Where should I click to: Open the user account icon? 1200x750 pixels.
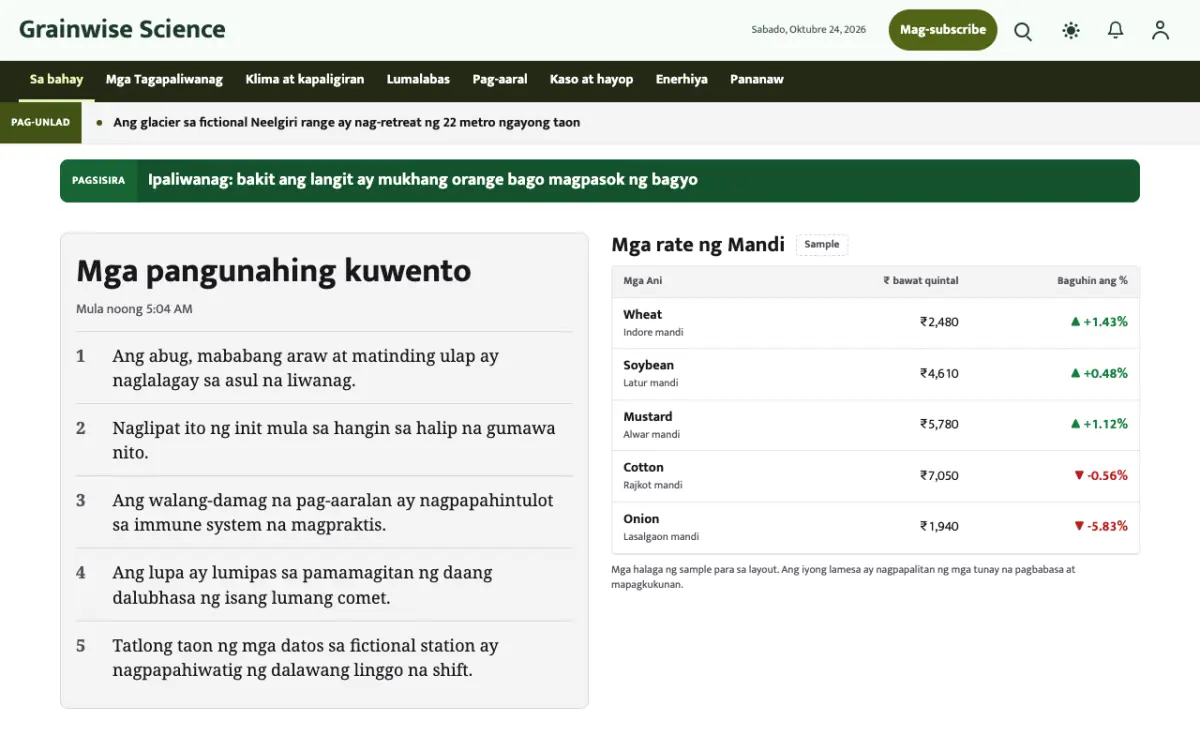[1160, 31]
